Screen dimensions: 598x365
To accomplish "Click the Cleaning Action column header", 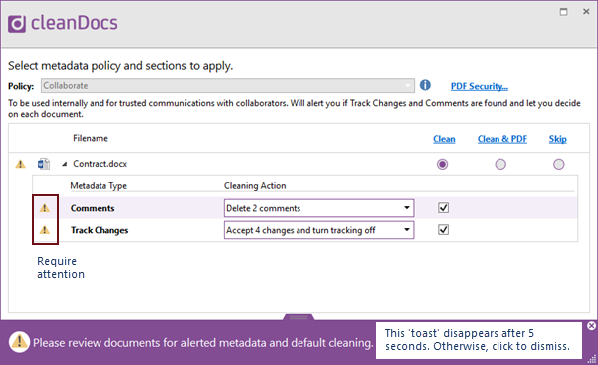I will click(x=255, y=186).
